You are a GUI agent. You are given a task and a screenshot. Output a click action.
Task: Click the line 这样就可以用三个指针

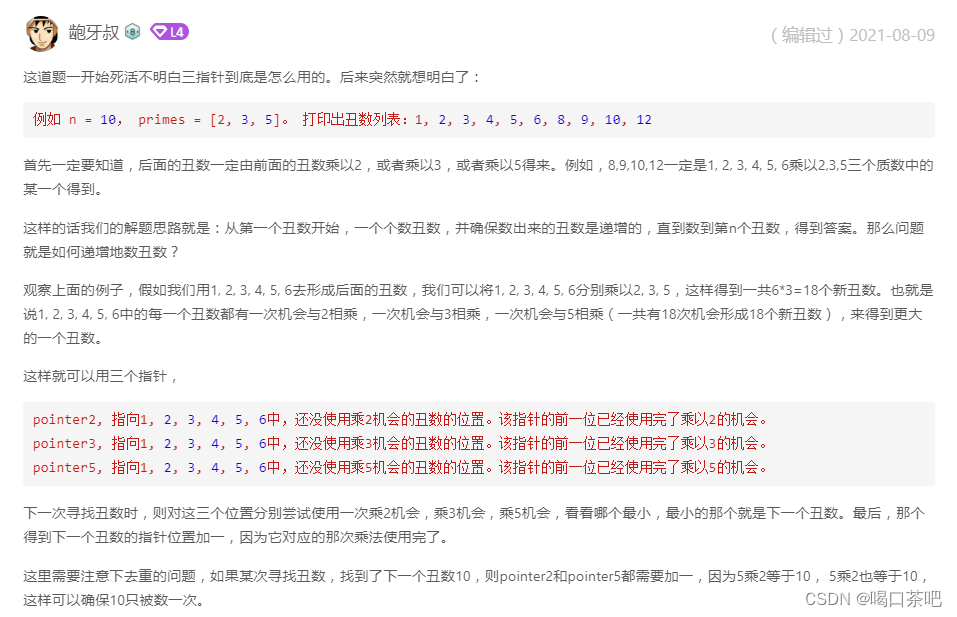point(101,376)
